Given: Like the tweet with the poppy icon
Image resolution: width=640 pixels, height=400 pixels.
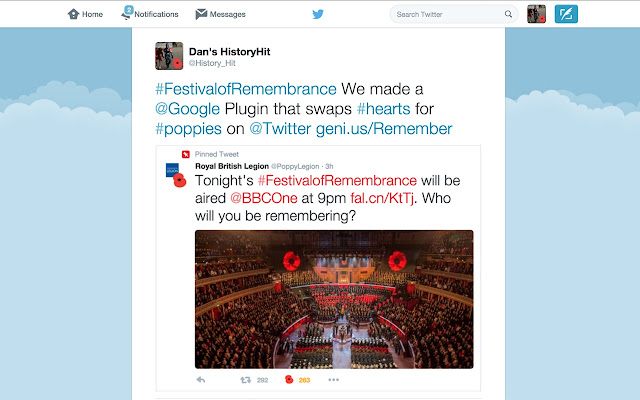Looking at the screenshot, I should pyautogui.click(x=289, y=380).
